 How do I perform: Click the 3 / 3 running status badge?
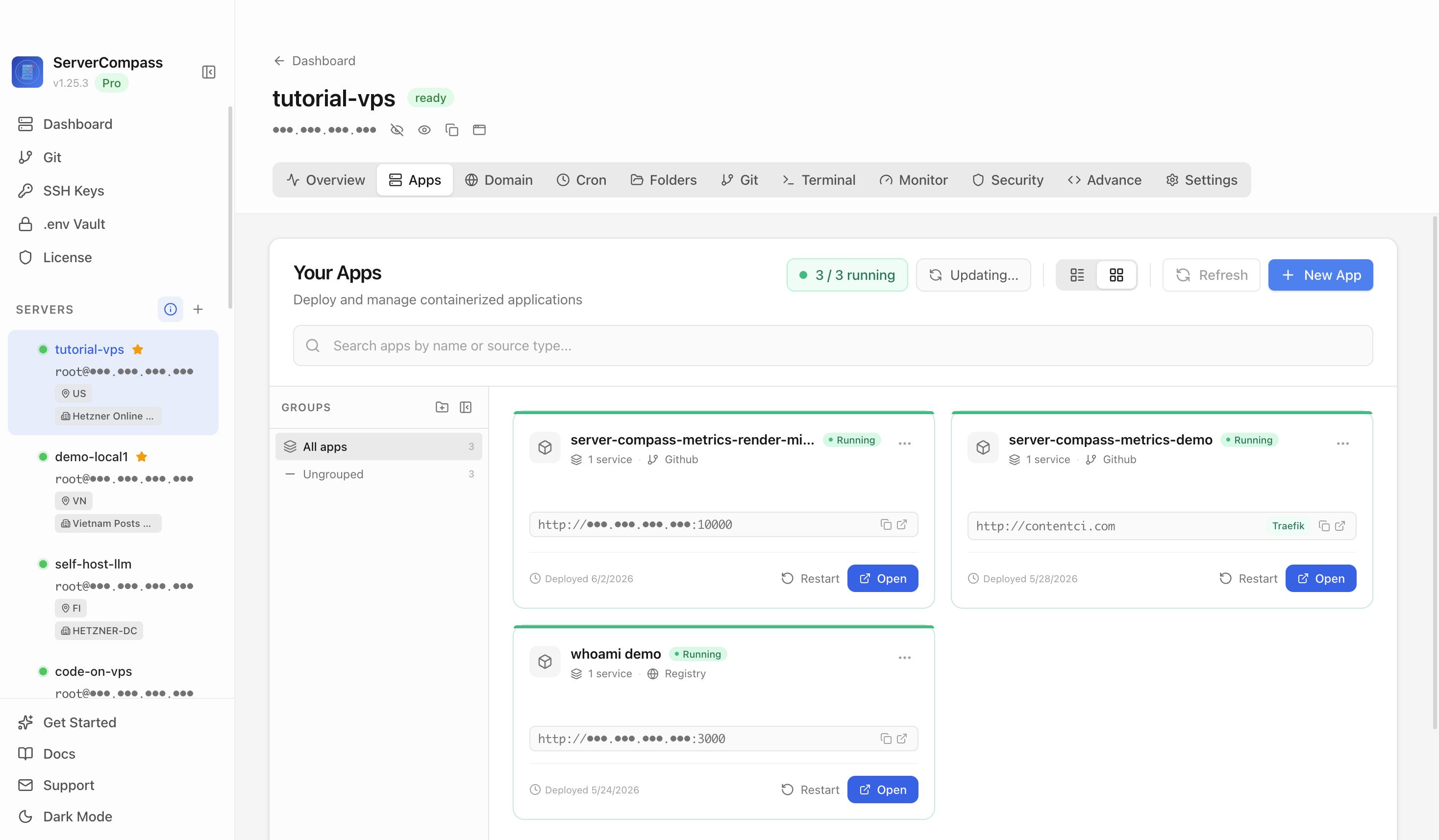[847, 275]
